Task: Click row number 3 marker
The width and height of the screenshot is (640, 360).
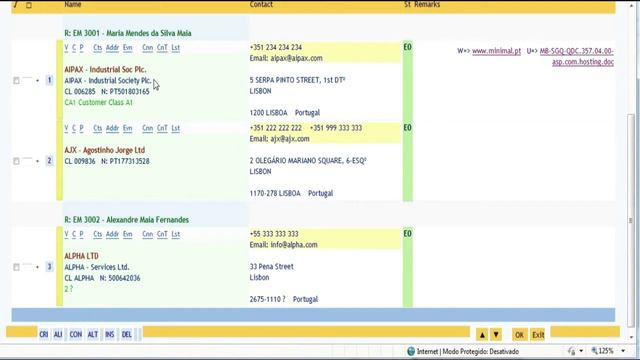Action: [49, 267]
